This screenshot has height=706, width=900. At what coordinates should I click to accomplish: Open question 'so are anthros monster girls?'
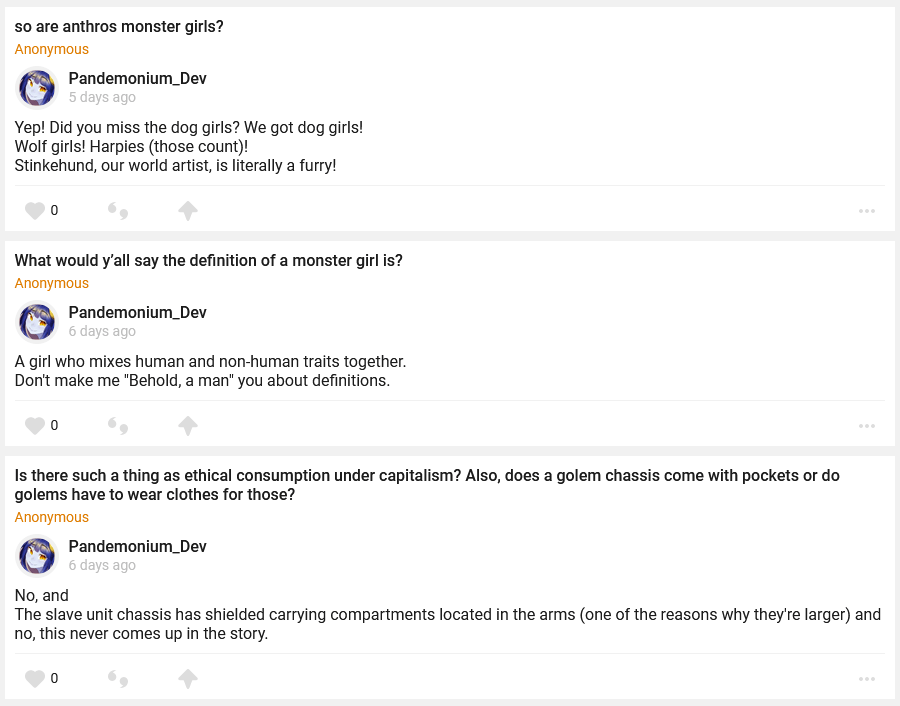coord(119,27)
